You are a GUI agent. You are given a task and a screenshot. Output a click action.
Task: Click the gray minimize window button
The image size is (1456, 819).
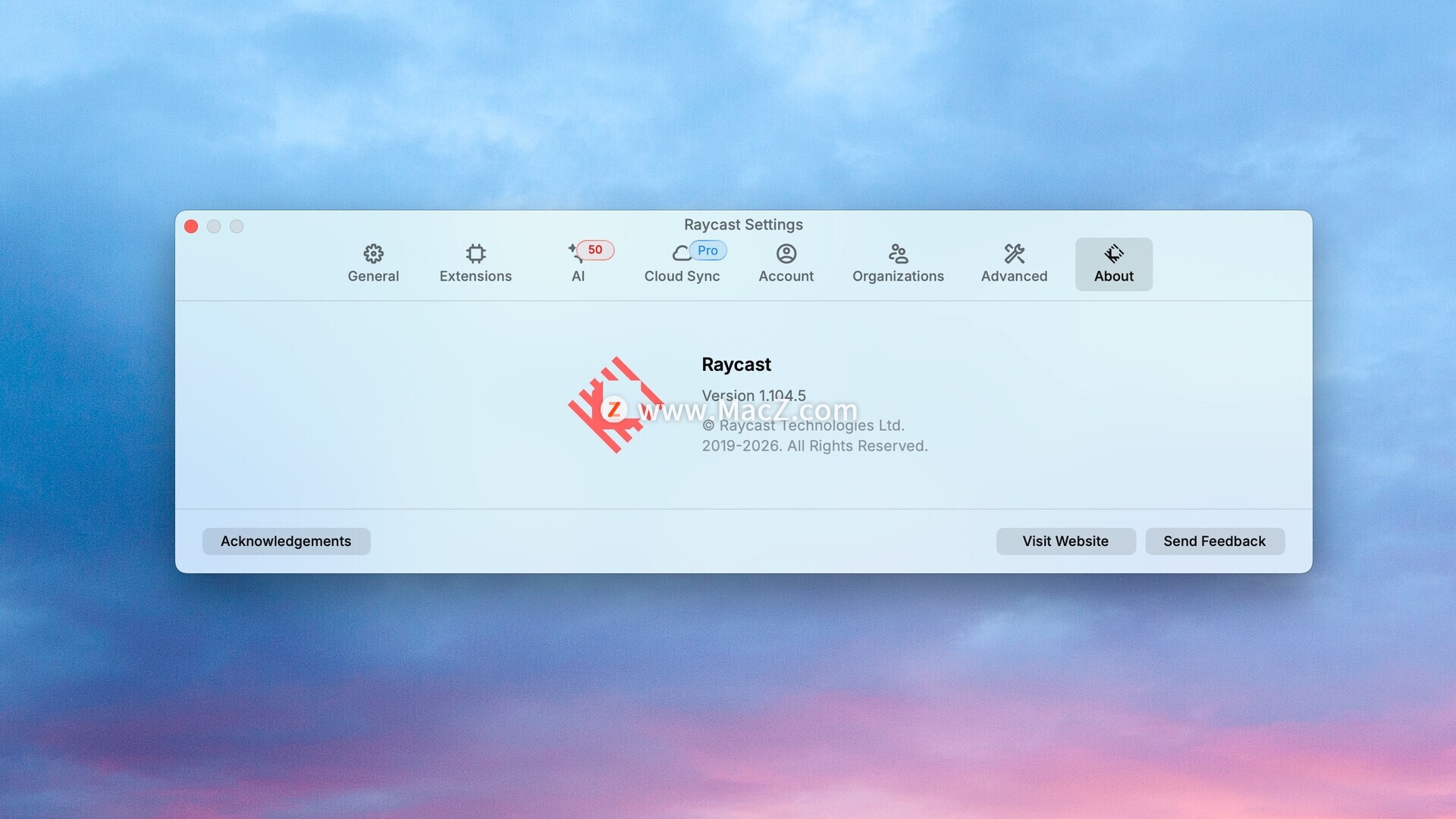[x=214, y=227]
